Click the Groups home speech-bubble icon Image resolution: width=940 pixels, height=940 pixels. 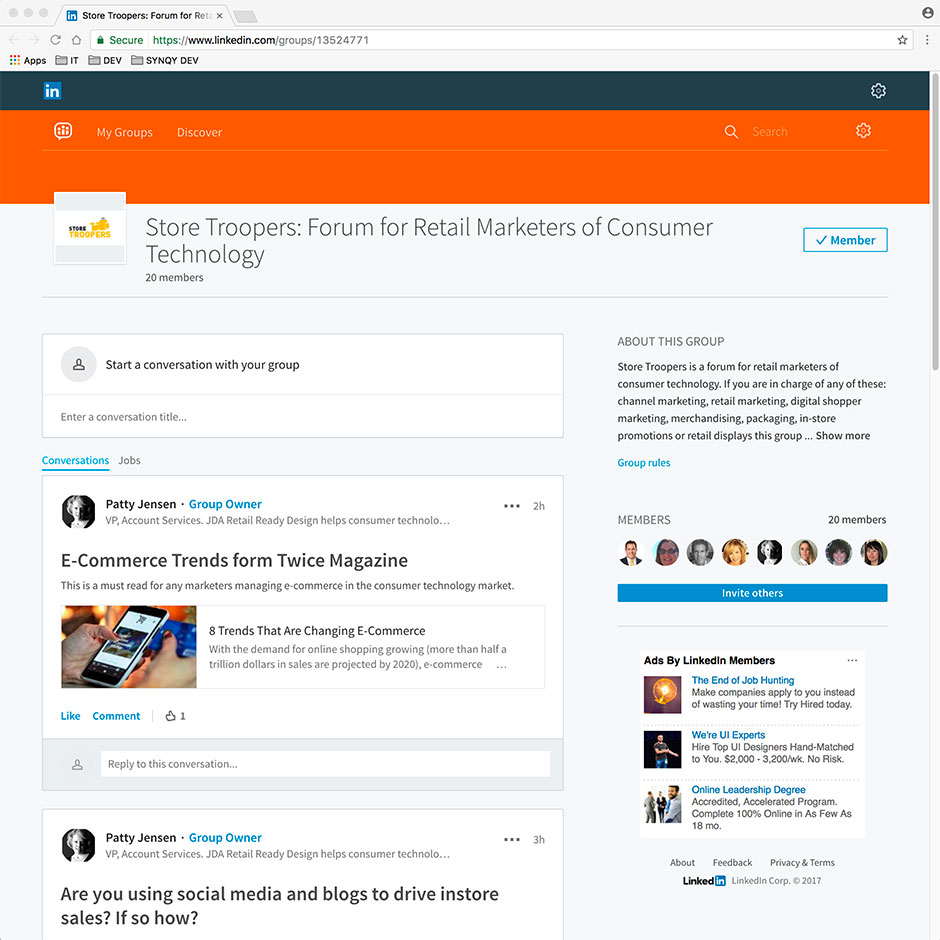tap(63, 132)
